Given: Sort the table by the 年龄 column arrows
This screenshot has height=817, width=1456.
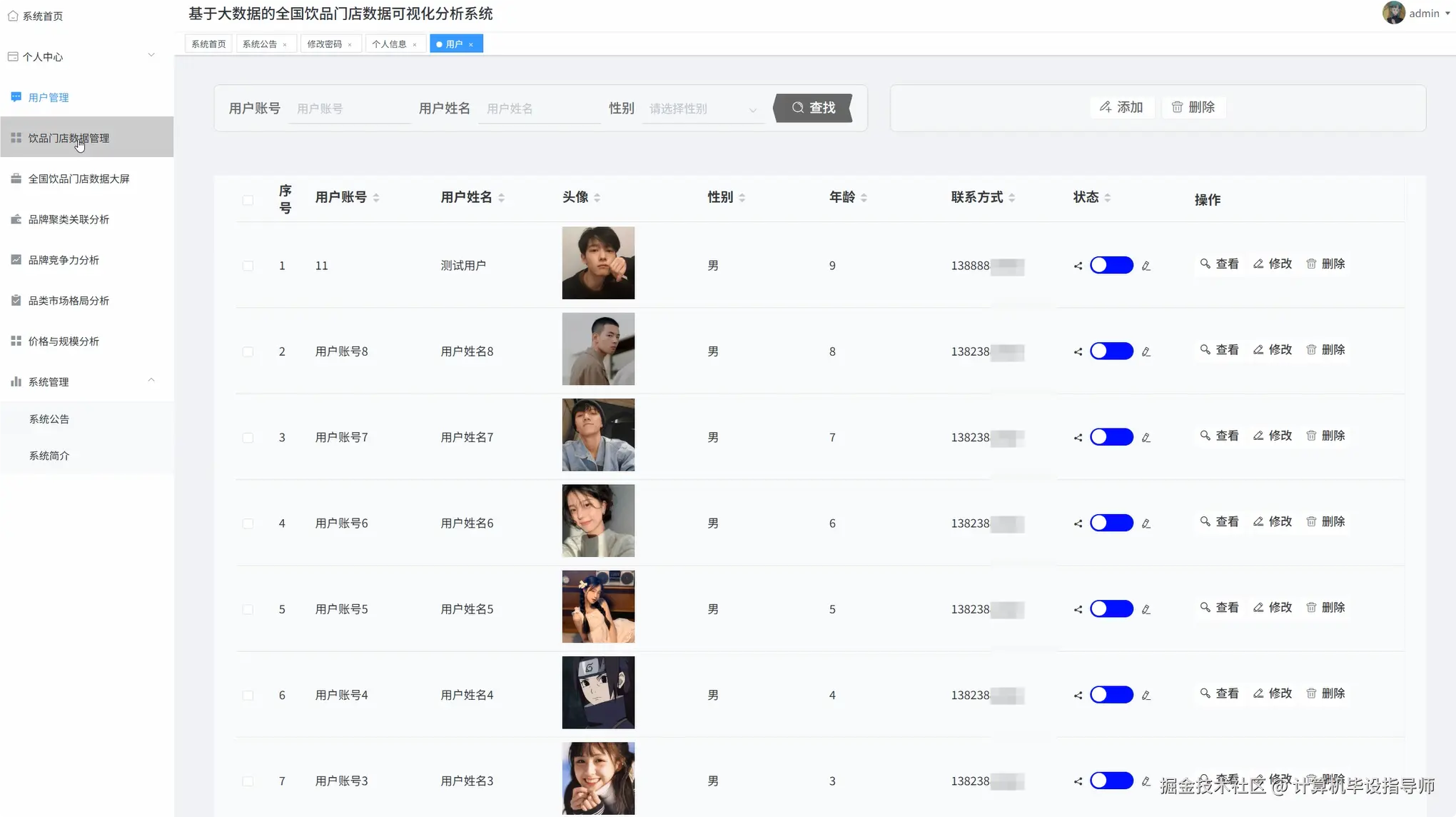Looking at the screenshot, I should (864, 198).
